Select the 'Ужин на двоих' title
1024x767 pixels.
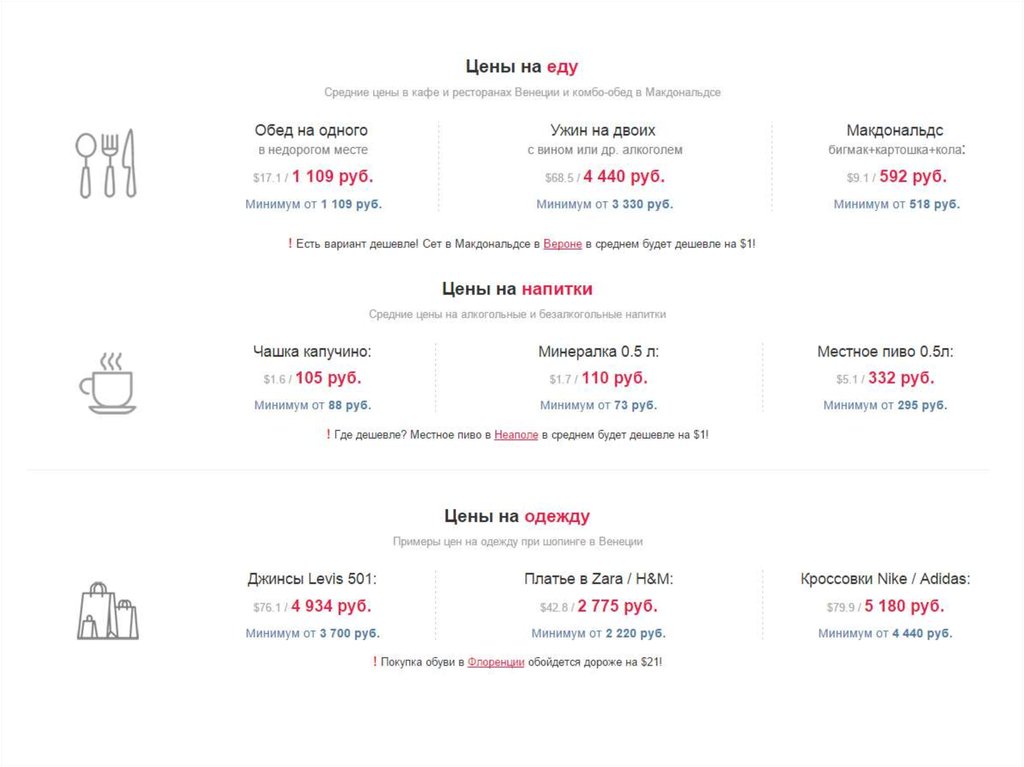[x=603, y=130]
